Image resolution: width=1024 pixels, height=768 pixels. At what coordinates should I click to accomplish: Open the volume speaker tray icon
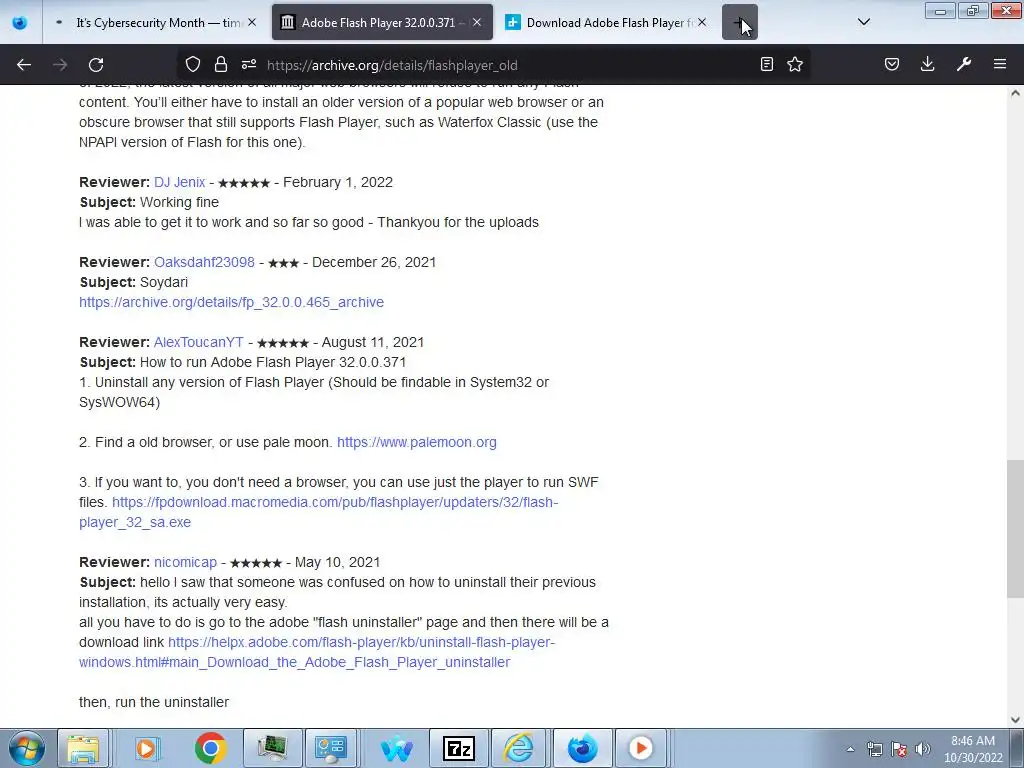point(923,749)
